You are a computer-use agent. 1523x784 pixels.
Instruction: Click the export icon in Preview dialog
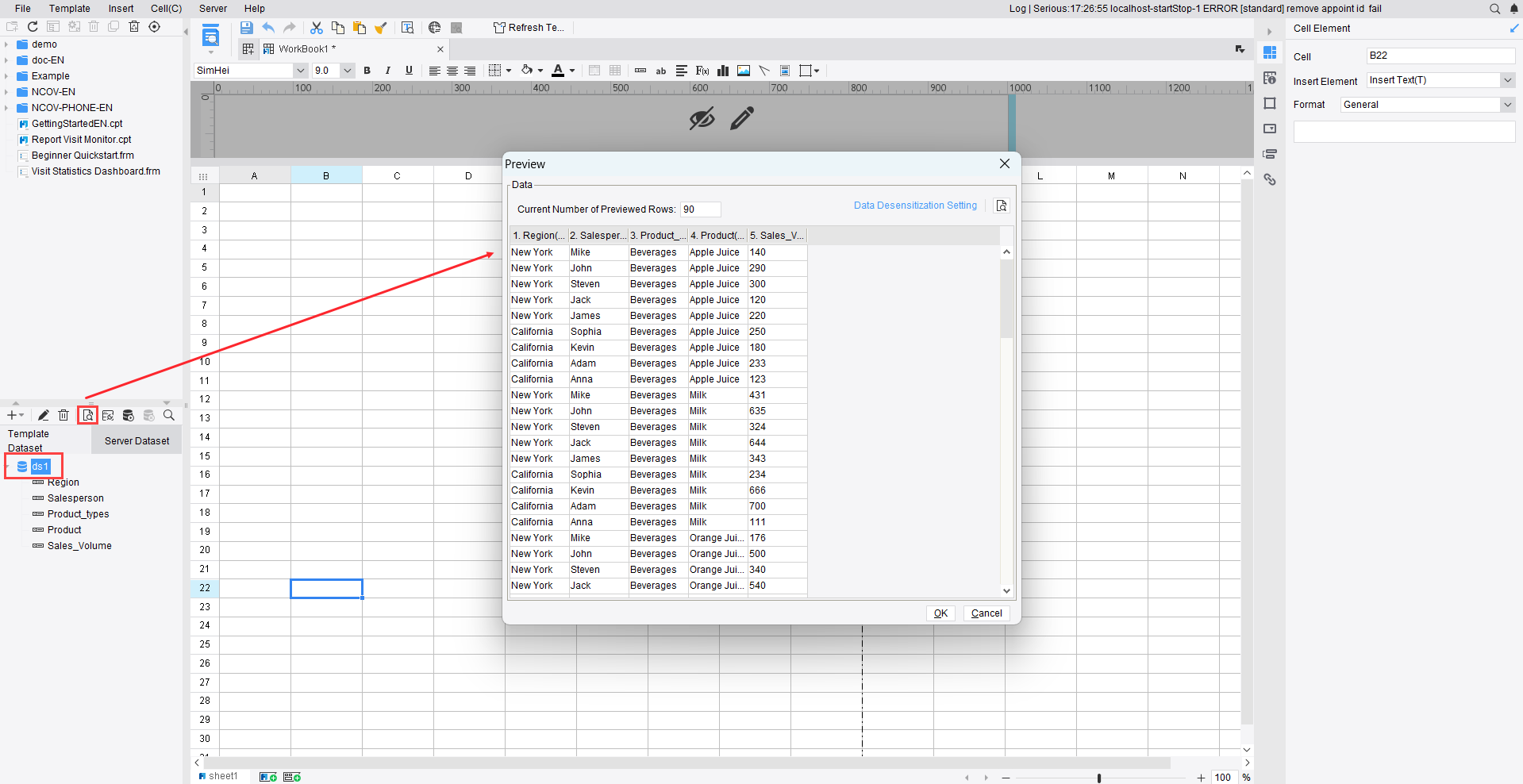coord(1002,206)
